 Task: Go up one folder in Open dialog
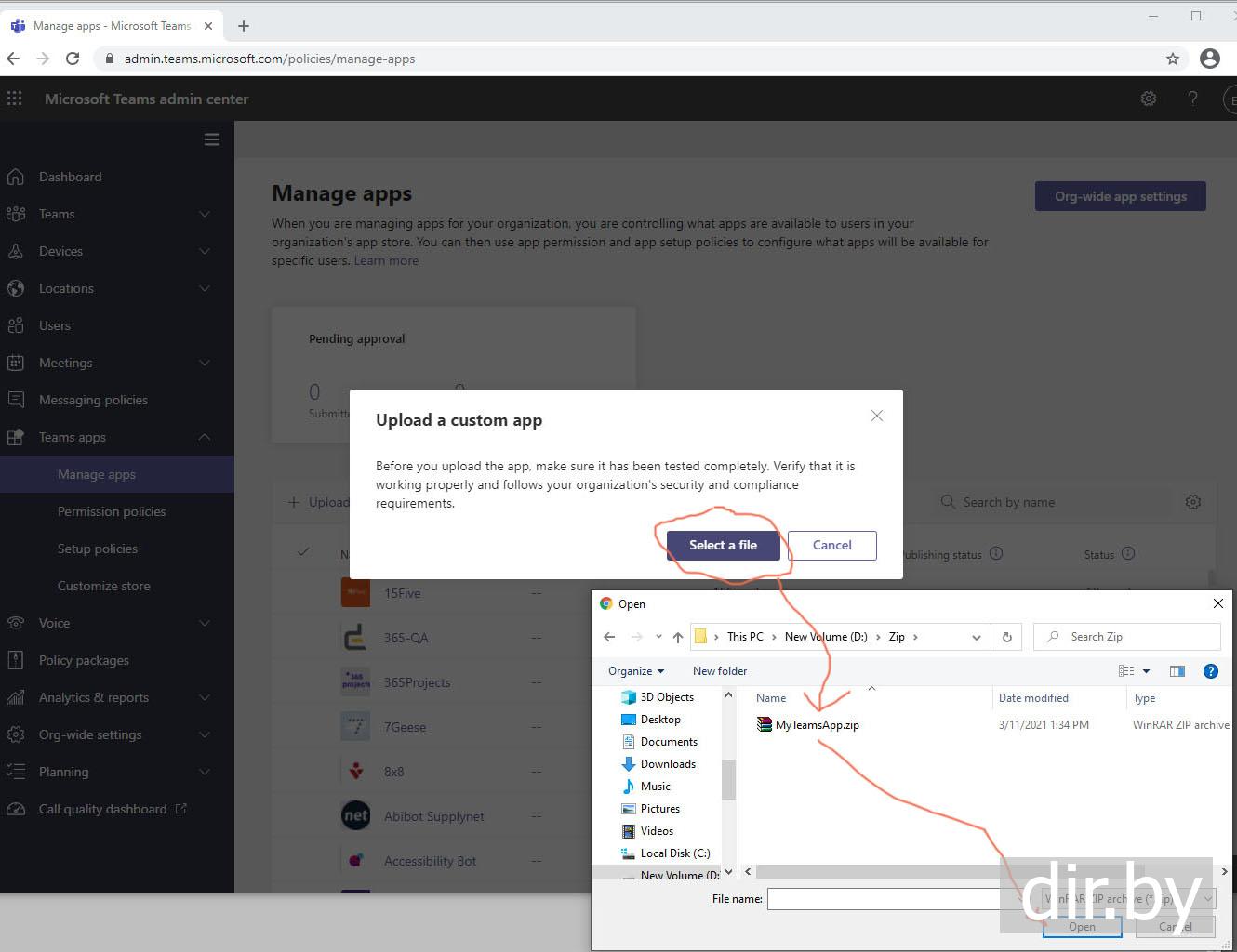click(x=678, y=637)
